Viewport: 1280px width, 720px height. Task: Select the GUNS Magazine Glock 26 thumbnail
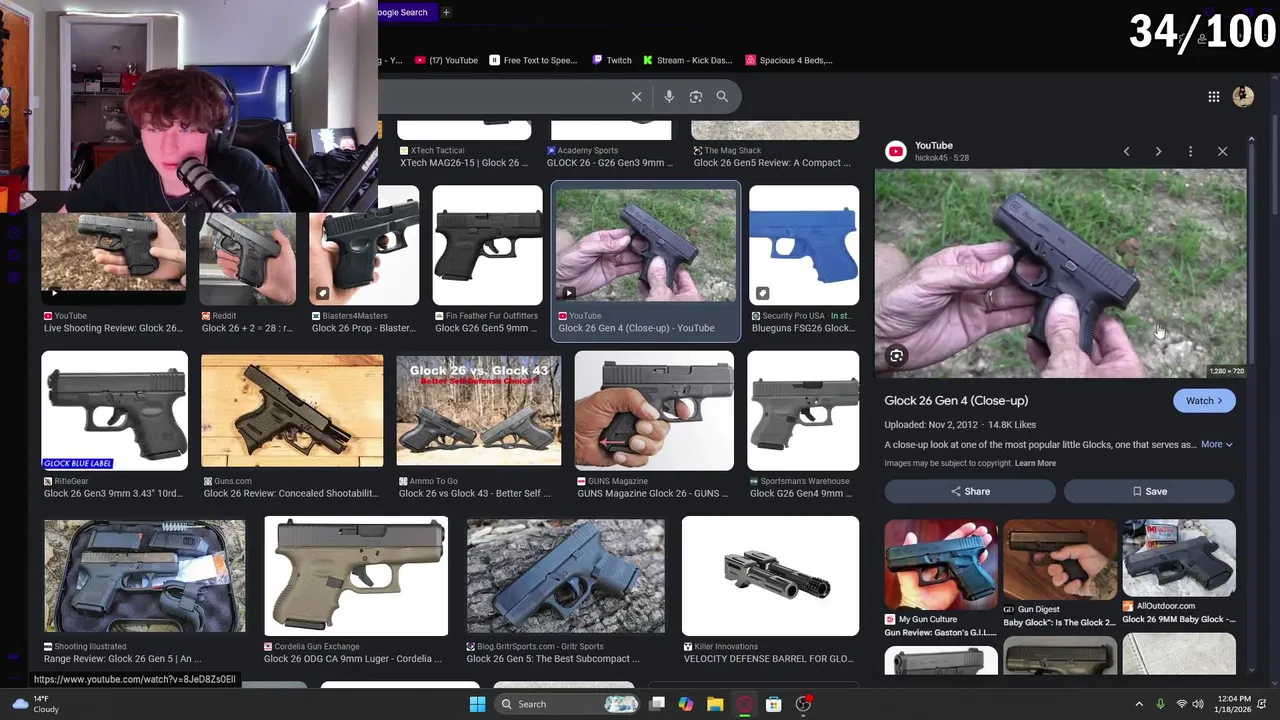tap(654, 411)
